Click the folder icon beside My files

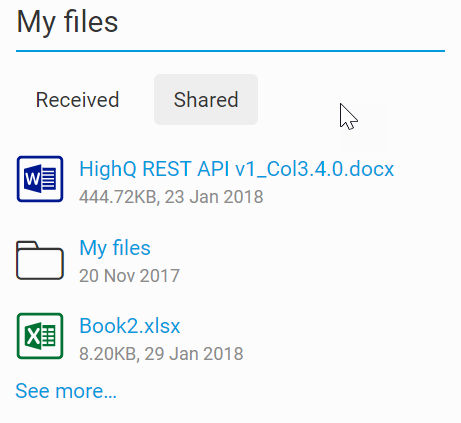pyautogui.click(x=40, y=260)
